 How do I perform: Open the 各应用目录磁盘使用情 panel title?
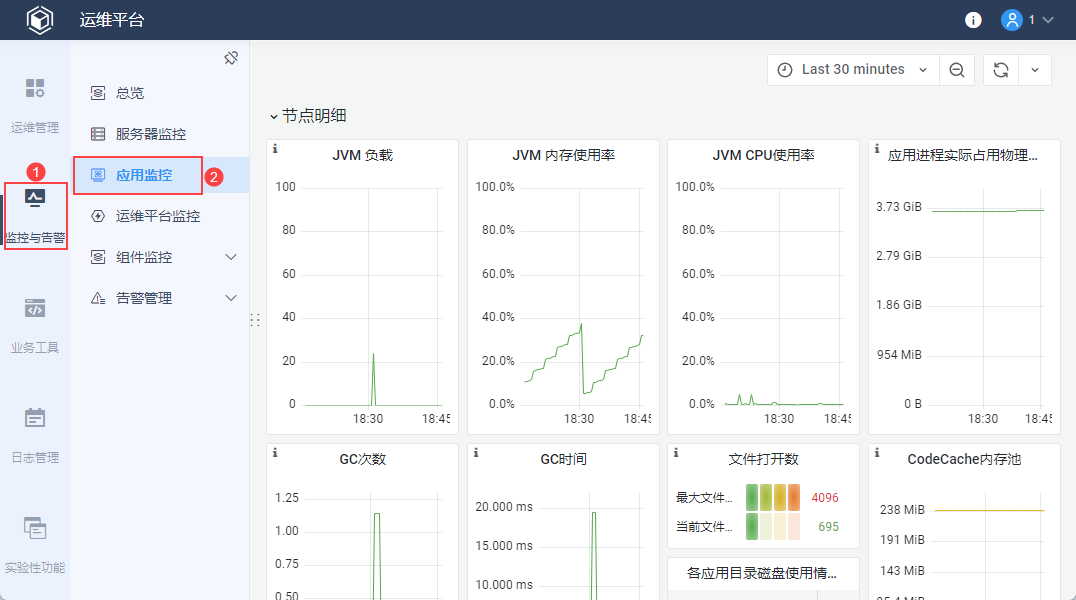[x=762, y=573]
